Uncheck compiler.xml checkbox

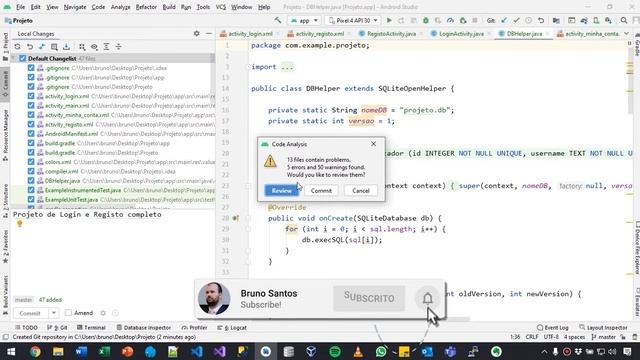click(x=31, y=171)
